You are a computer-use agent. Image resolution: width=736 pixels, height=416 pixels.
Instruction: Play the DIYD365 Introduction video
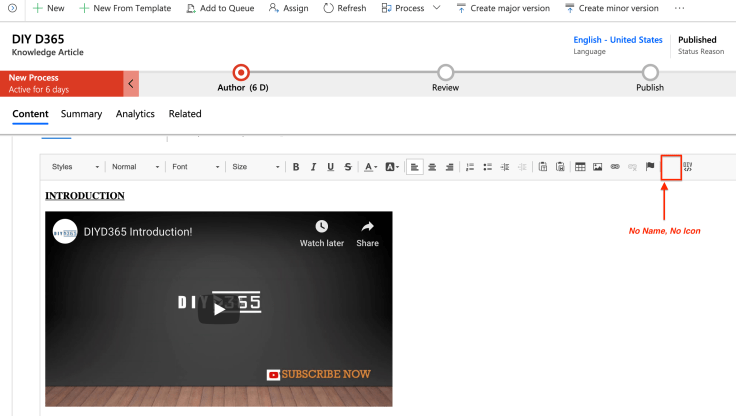pos(219,309)
